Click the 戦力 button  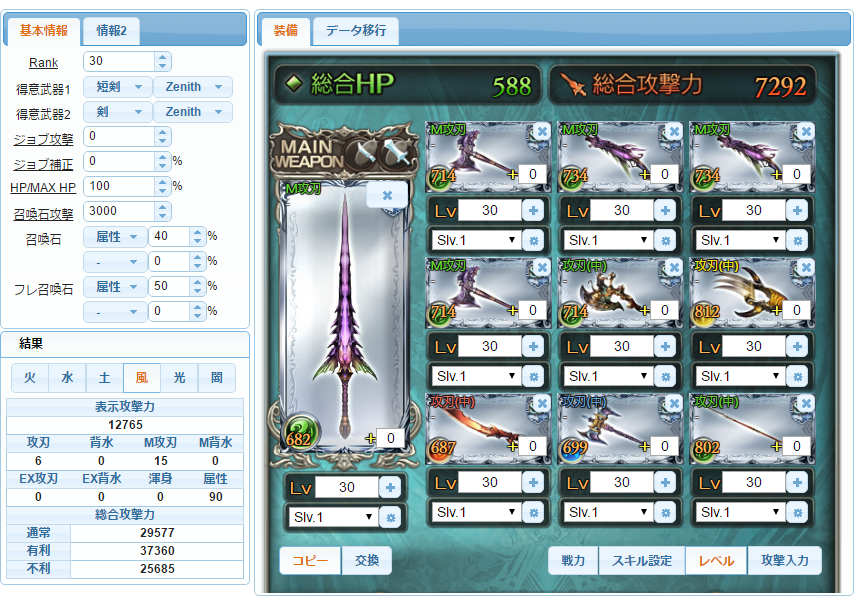click(573, 560)
